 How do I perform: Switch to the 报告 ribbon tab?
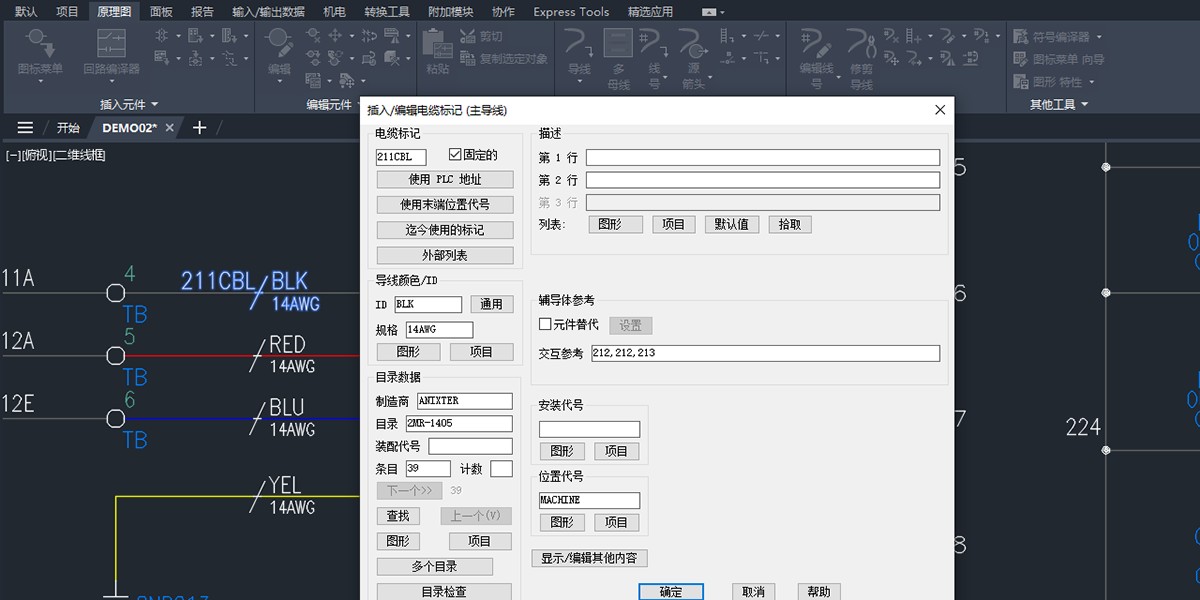click(x=202, y=11)
